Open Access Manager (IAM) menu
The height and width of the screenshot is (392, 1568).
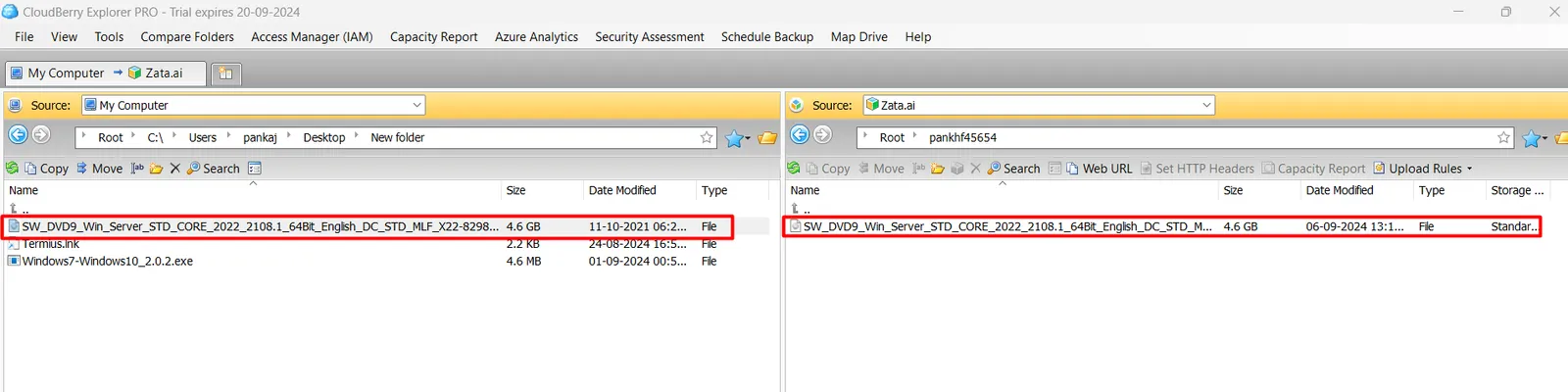pos(312,36)
